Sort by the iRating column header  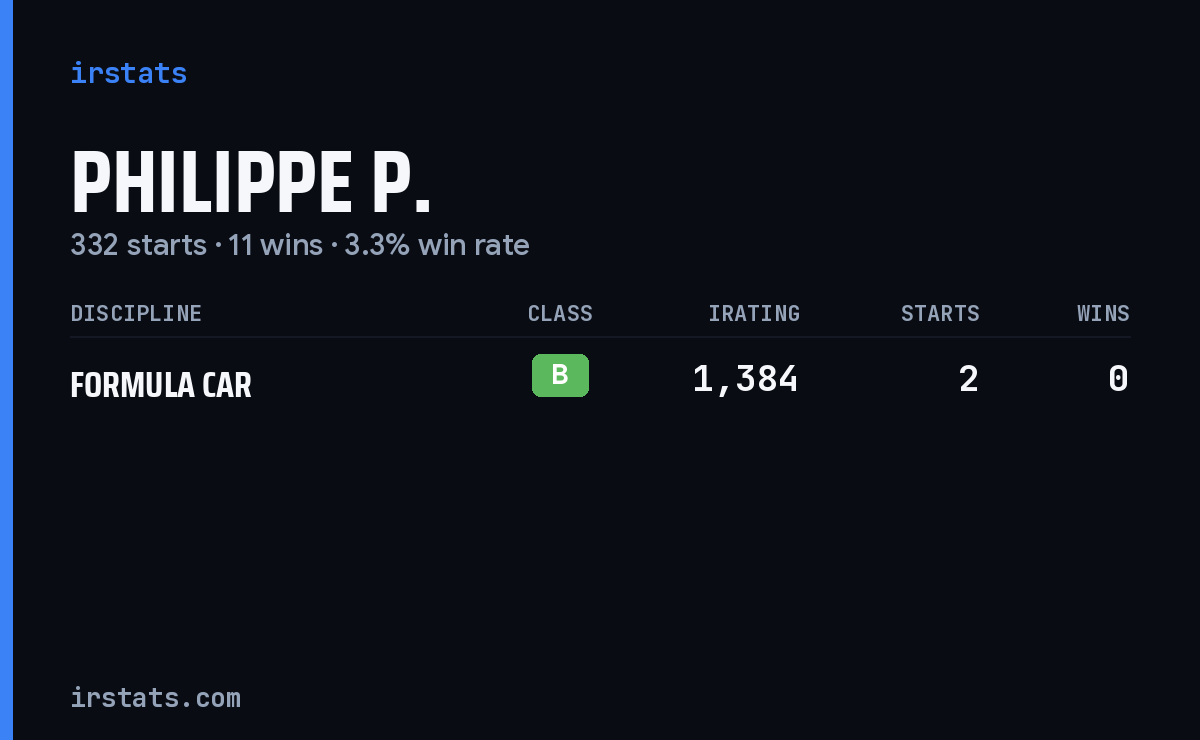point(754,314)
